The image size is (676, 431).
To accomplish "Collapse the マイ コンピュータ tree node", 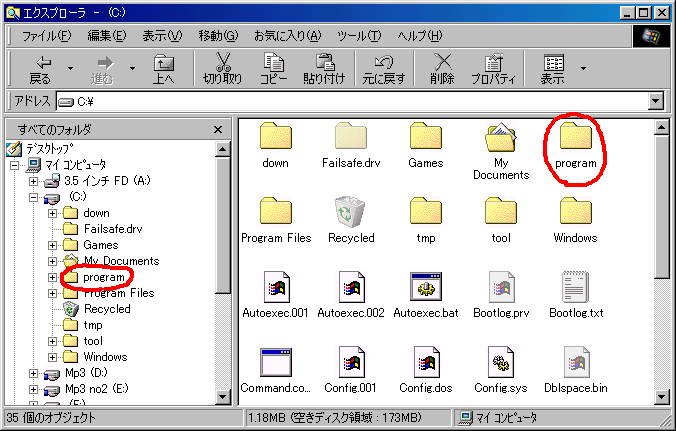I will coord(14,165).
